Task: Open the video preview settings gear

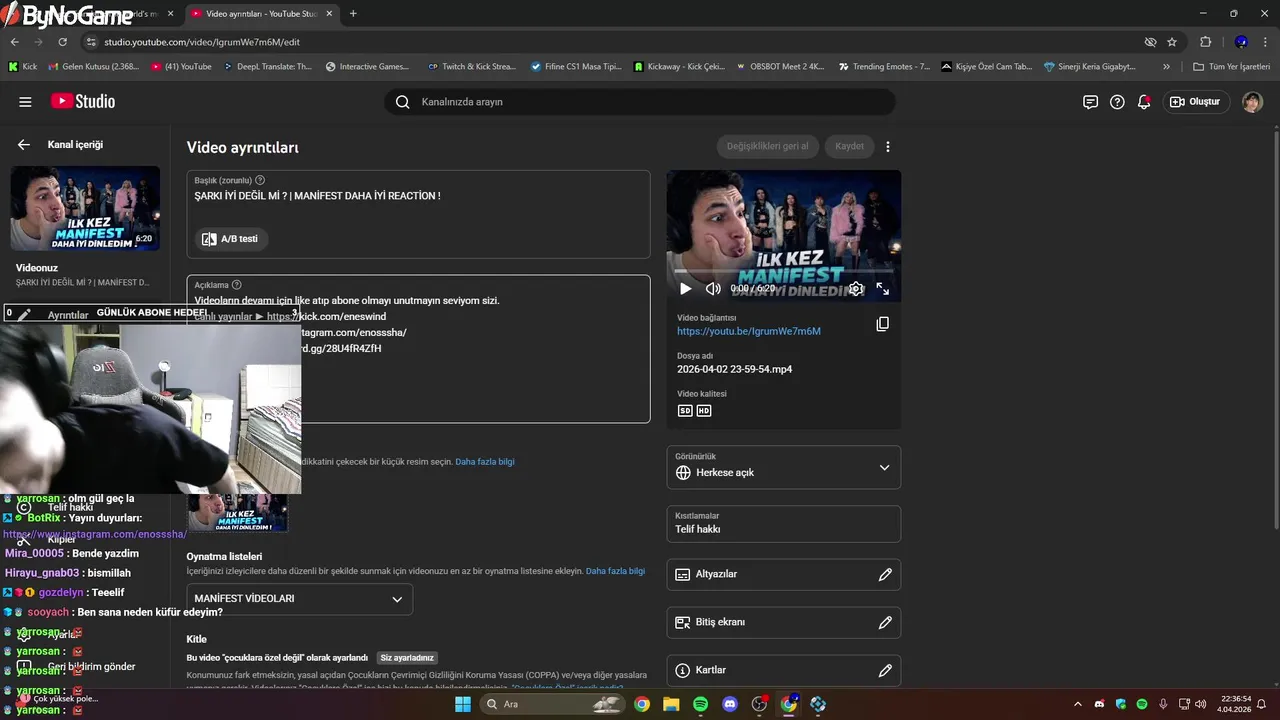Action: coord(856,289)
